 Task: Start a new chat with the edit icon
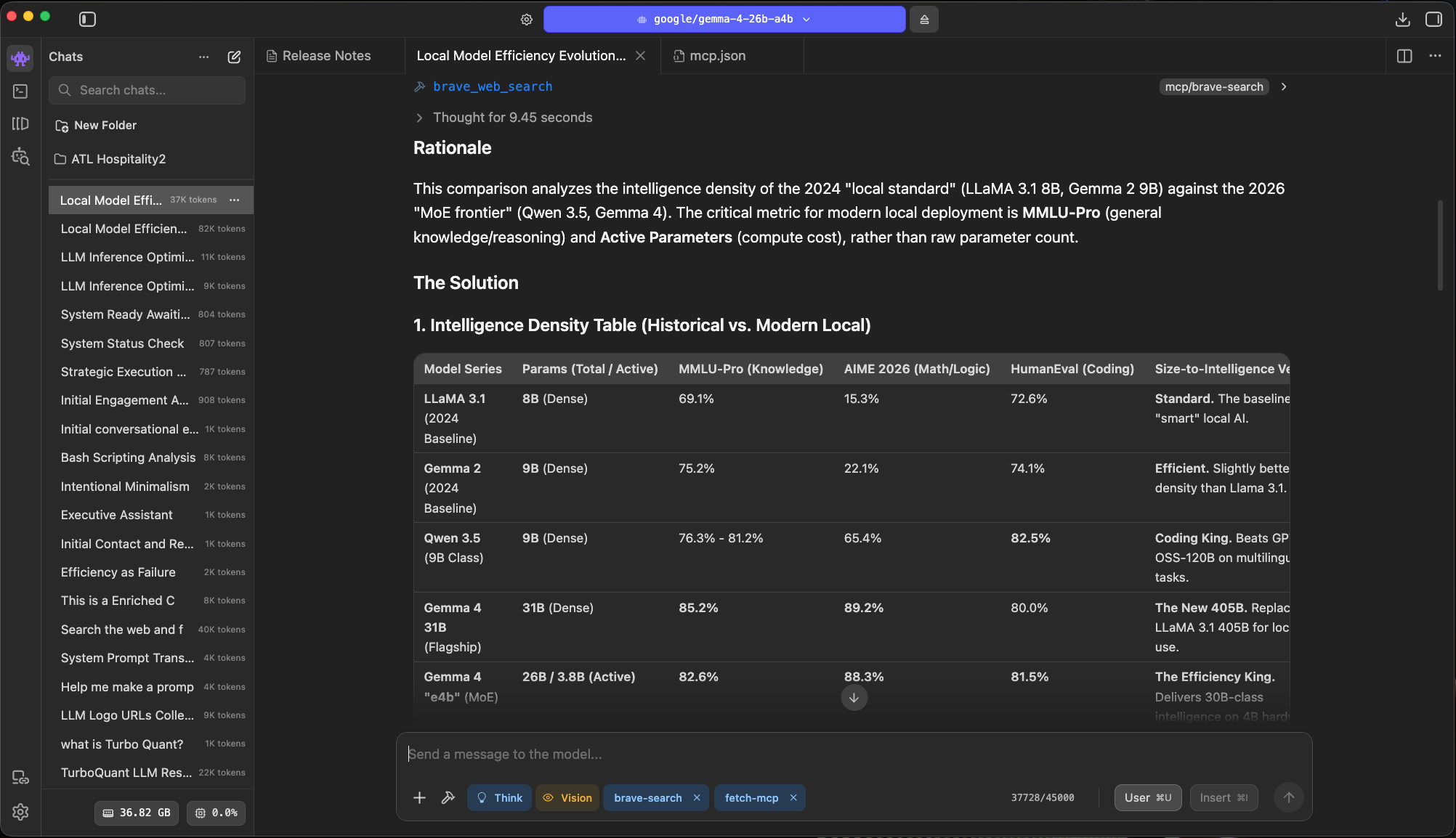tap(234, 57)
